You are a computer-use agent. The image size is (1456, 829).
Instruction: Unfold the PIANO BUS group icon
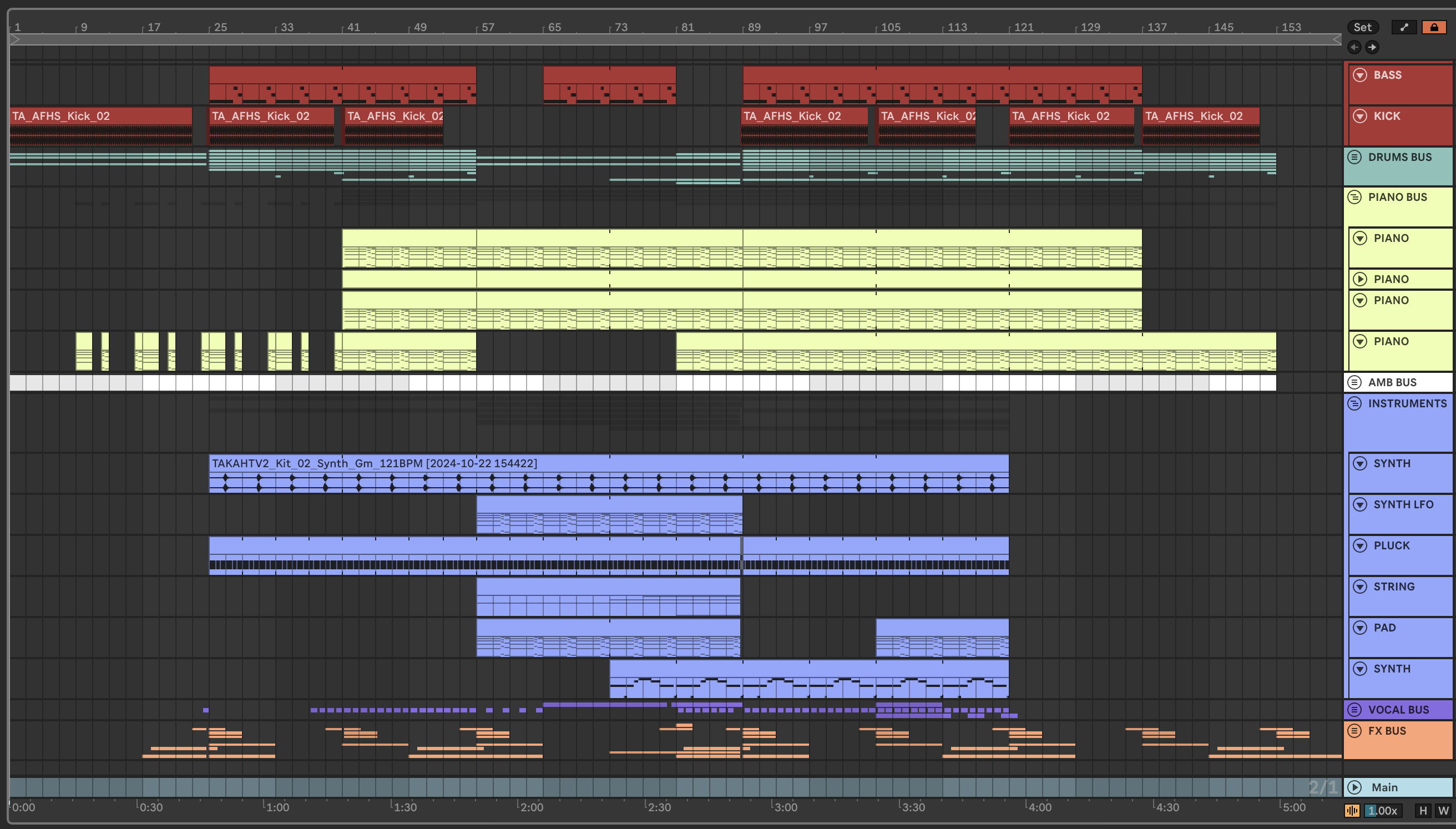click(1354, 198)
